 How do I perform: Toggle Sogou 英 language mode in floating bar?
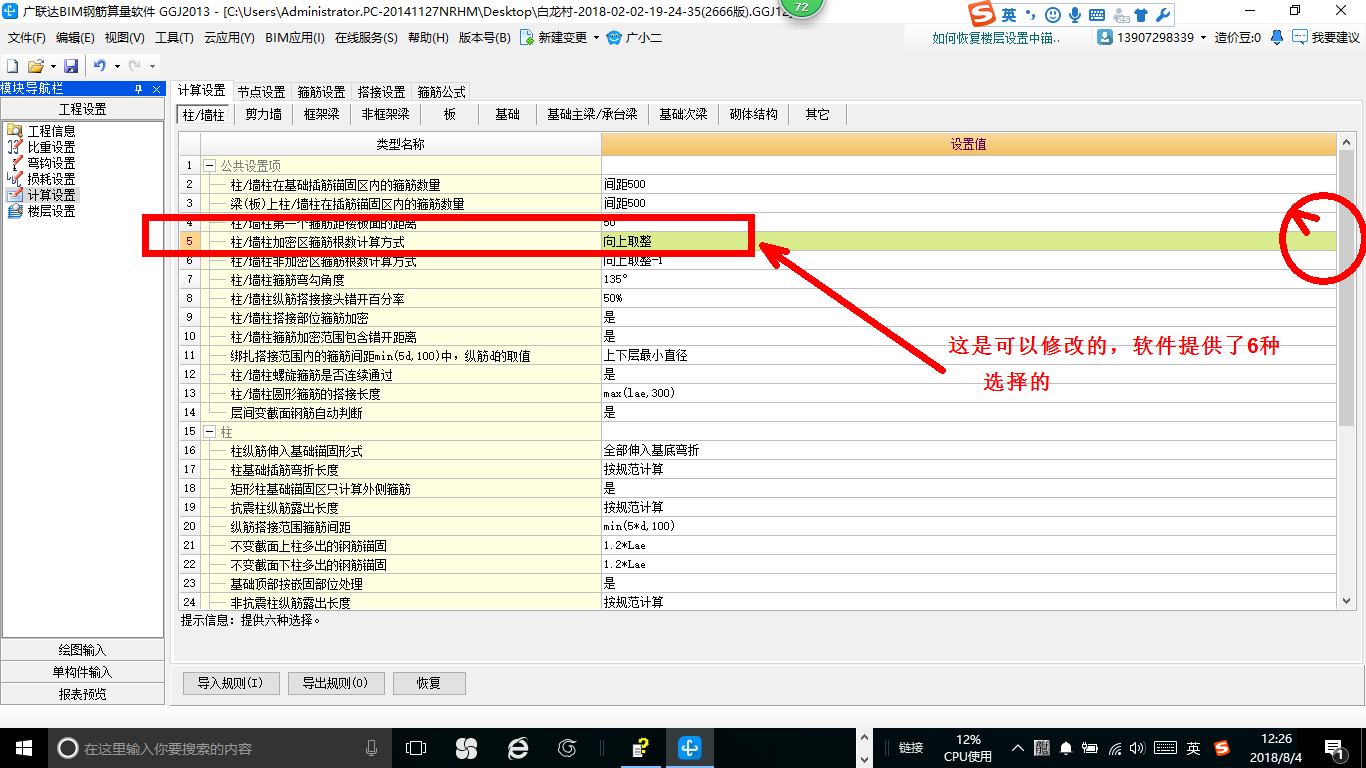point(1008,15)
